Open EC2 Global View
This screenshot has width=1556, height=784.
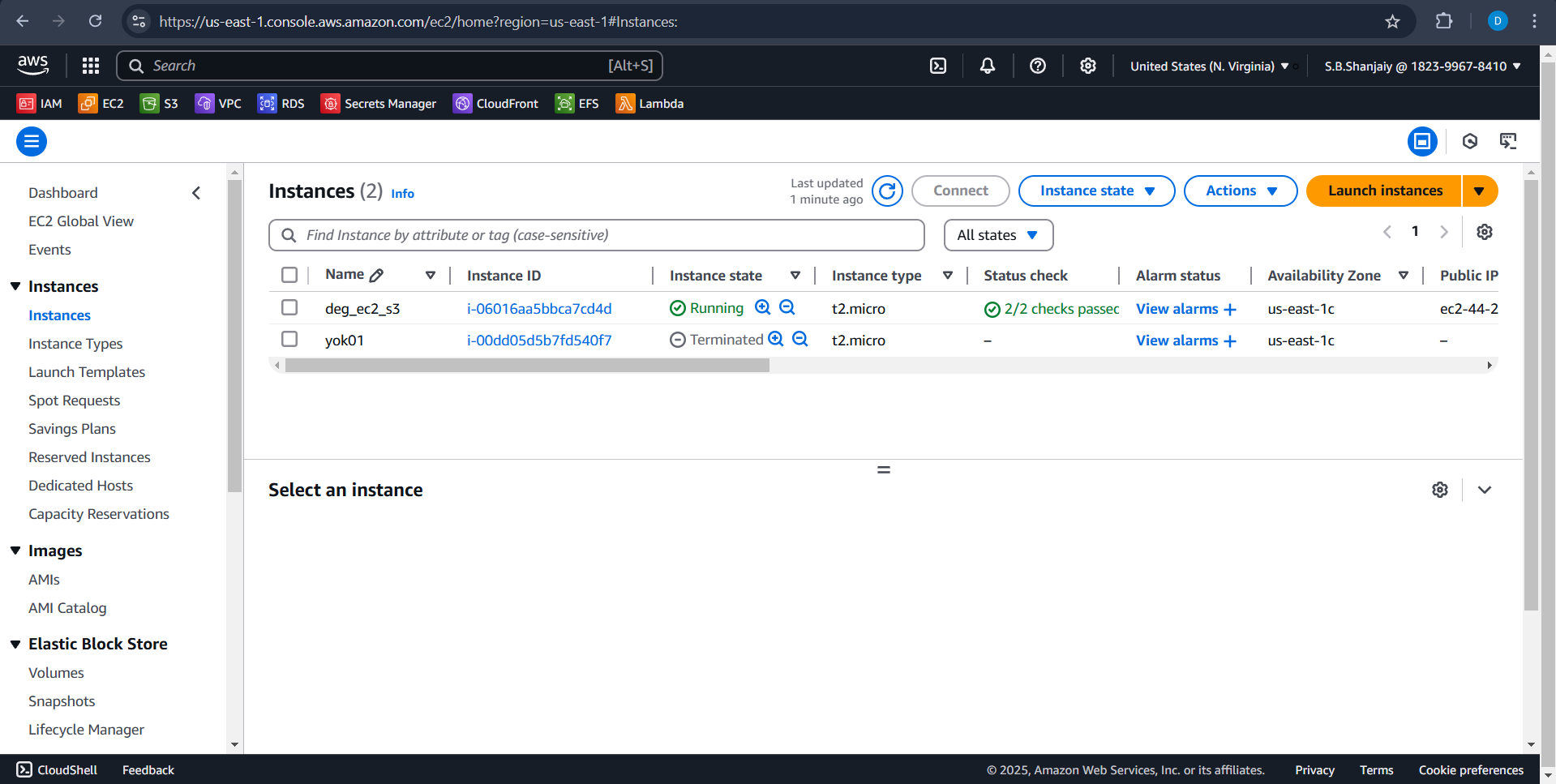pyautogui.click(x=81, y=221)
